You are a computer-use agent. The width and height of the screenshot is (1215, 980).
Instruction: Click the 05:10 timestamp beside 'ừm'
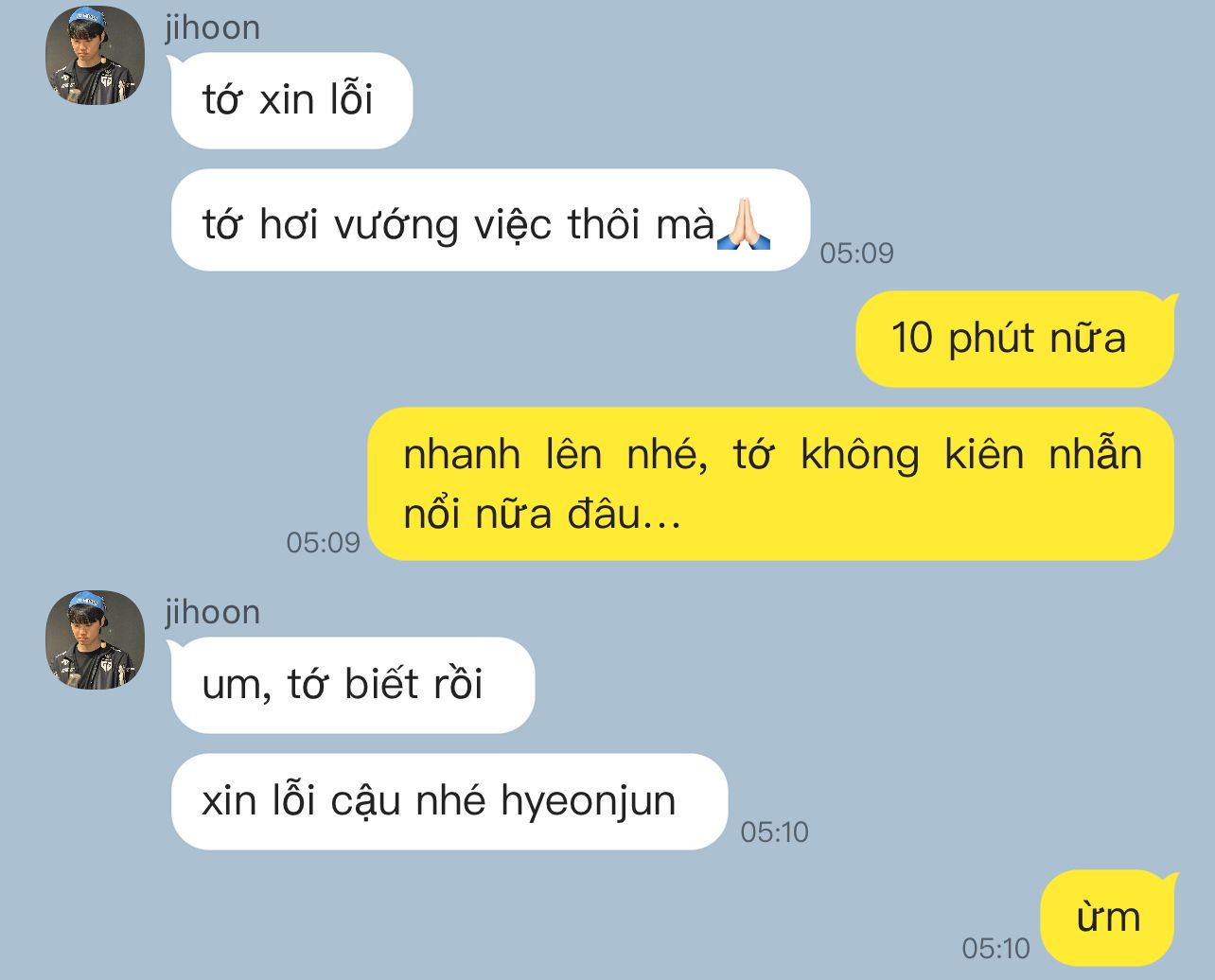point(995,948)
